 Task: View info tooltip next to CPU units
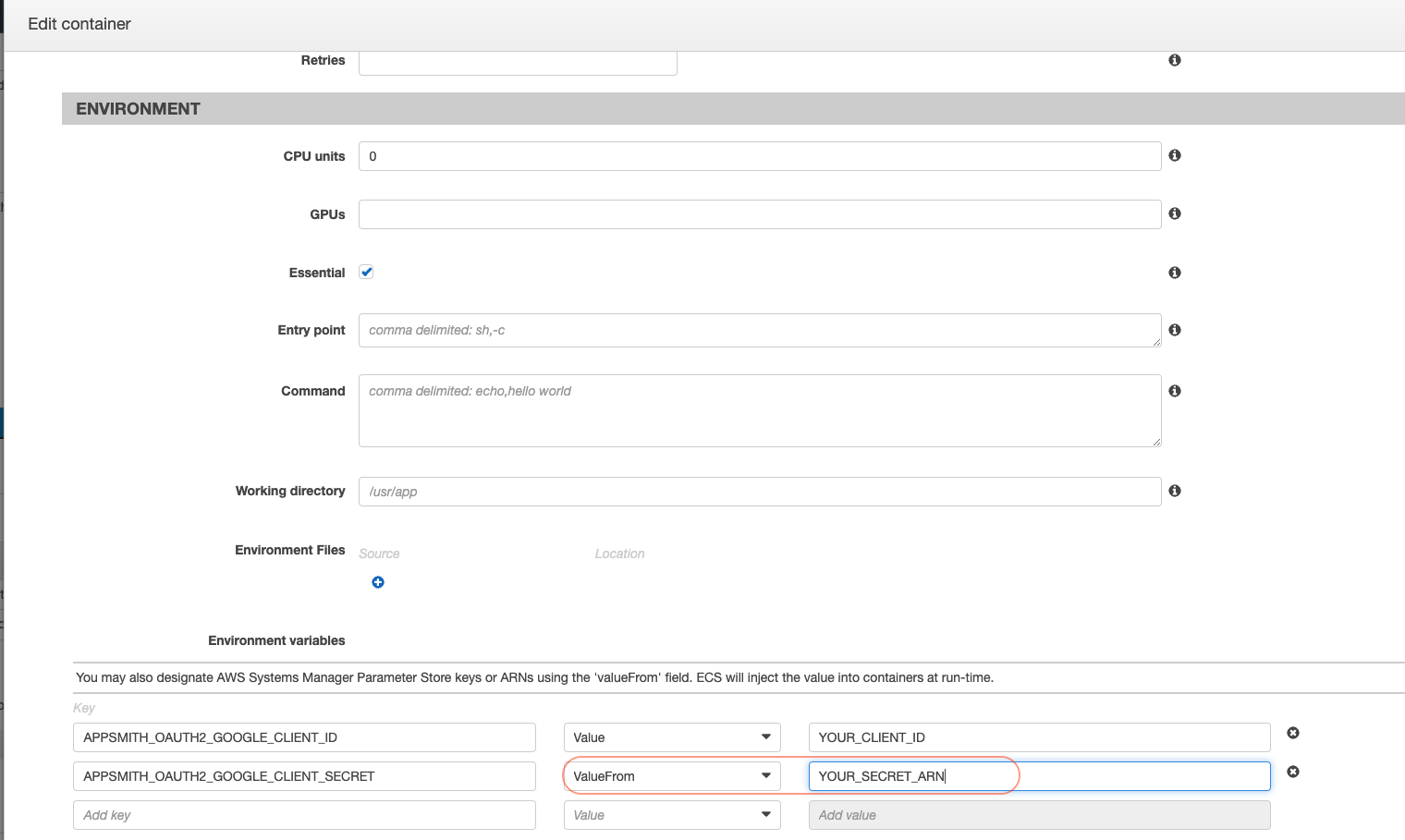[x=1175, y=155]
